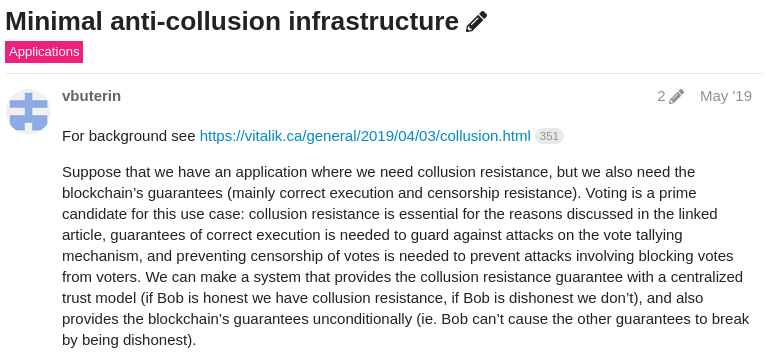This screenshot has height=364, width=773.
Task: Open the post edit history pencil icon
Action: (x=676, y=96)
